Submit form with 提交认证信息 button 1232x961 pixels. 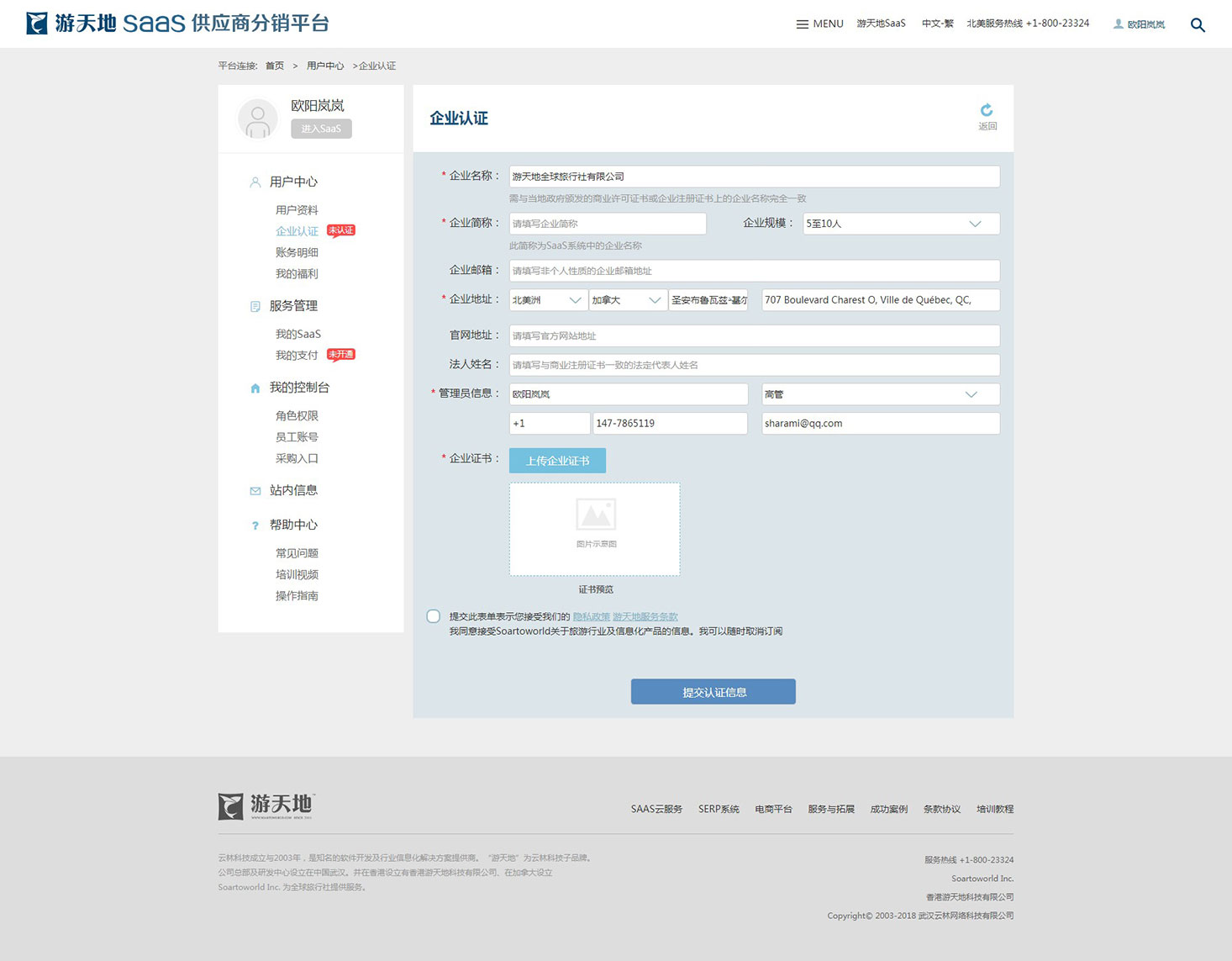(x=713, y=692)
